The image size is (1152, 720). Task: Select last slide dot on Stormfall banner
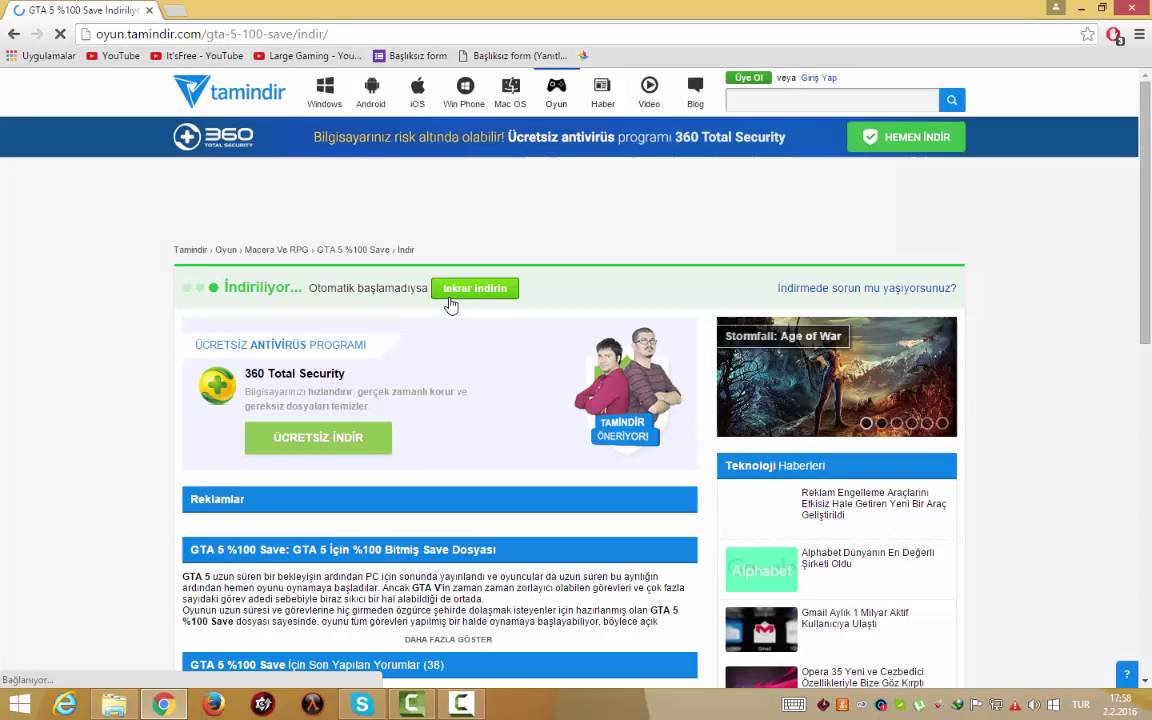click(x=943, y=423)
